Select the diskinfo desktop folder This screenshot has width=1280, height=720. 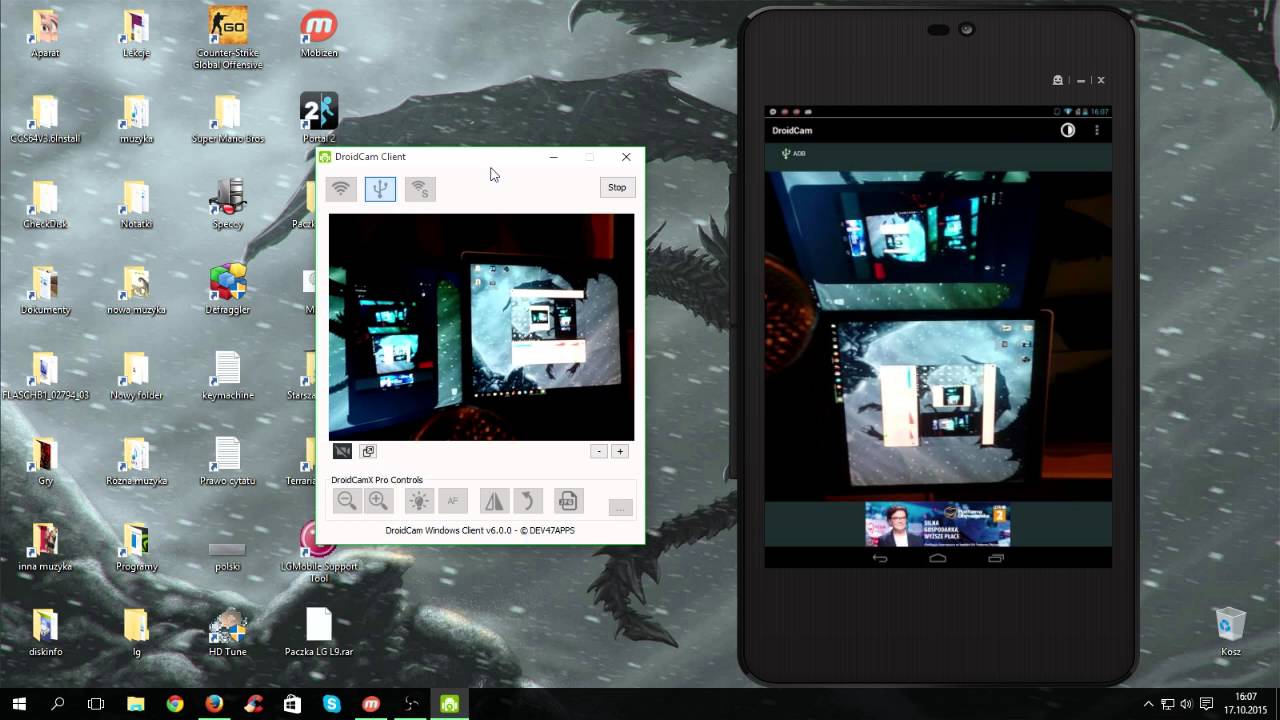(x=45, y=632)
